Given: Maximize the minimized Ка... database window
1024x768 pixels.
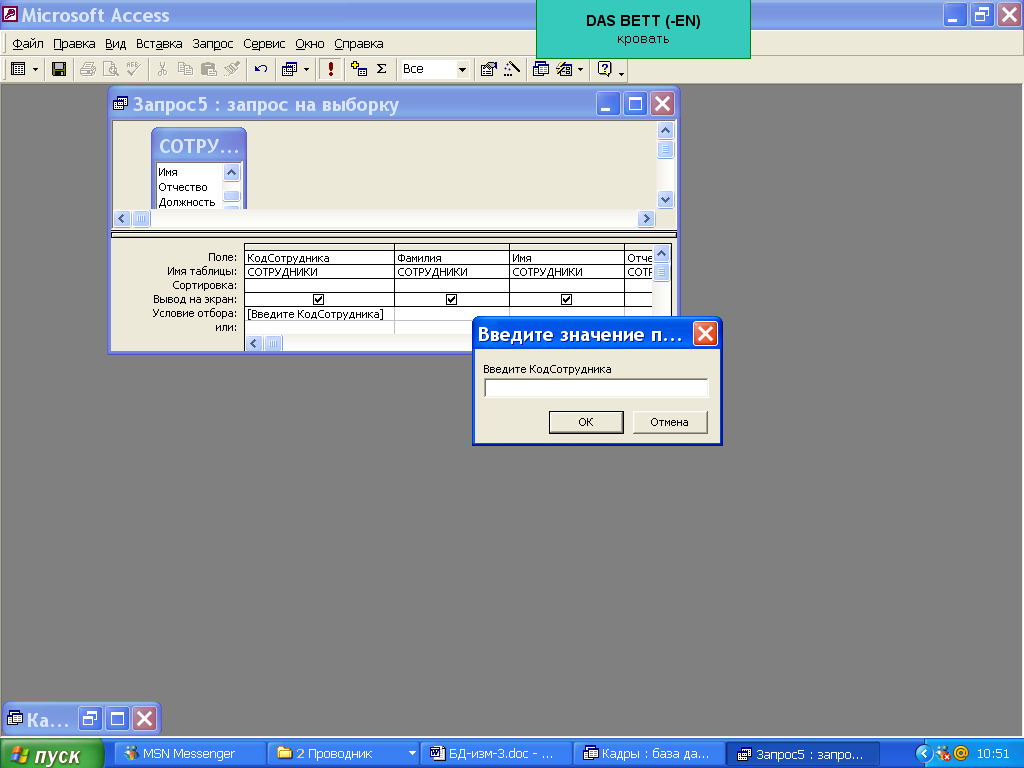Looking at the screenshot, I should 118,719.
